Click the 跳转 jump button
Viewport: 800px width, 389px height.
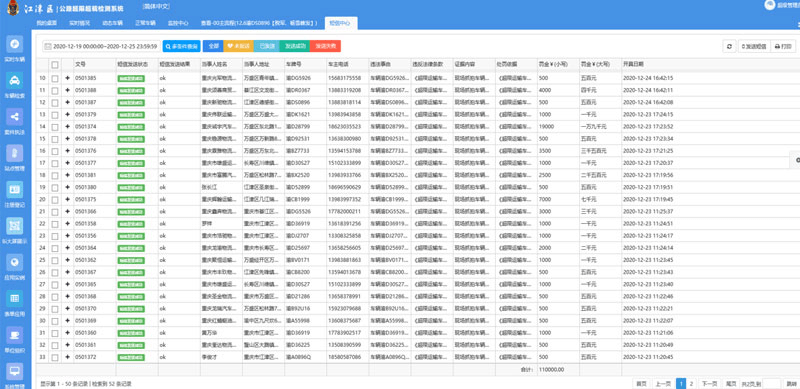click(791, 383)
